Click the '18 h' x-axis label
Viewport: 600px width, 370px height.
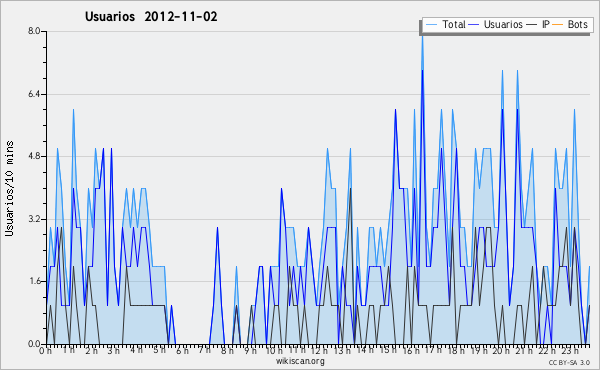(456, 350)
